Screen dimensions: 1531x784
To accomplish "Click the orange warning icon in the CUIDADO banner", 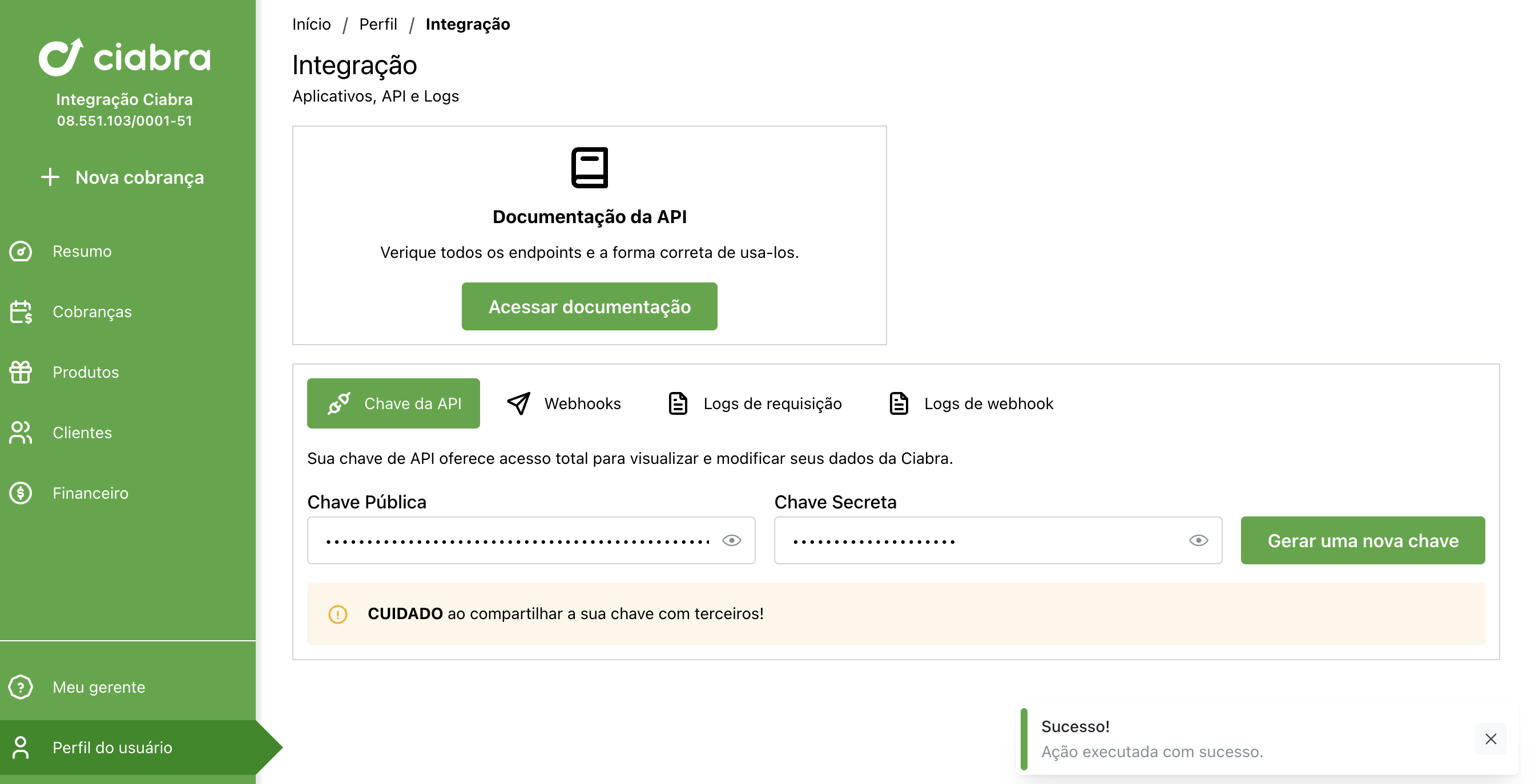I will [337, 614].
